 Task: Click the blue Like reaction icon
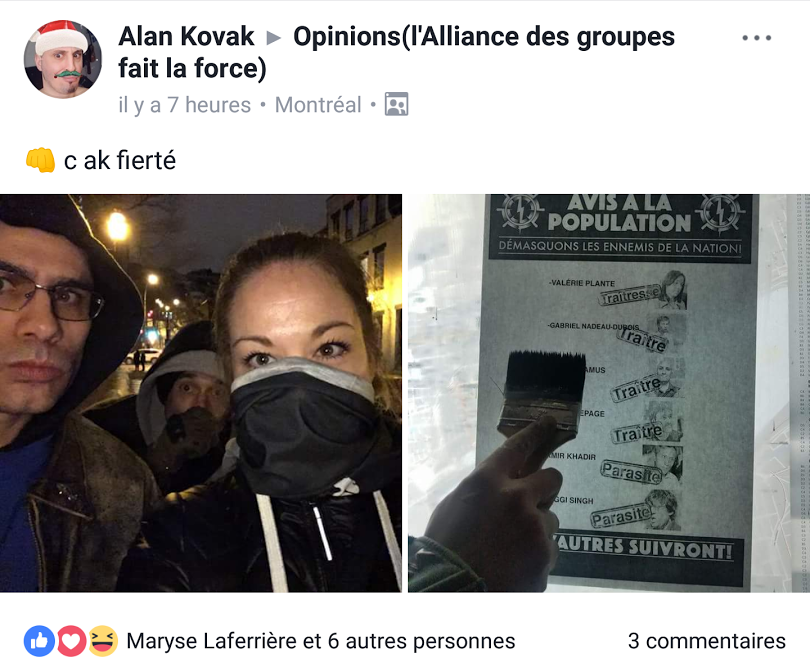39,641
